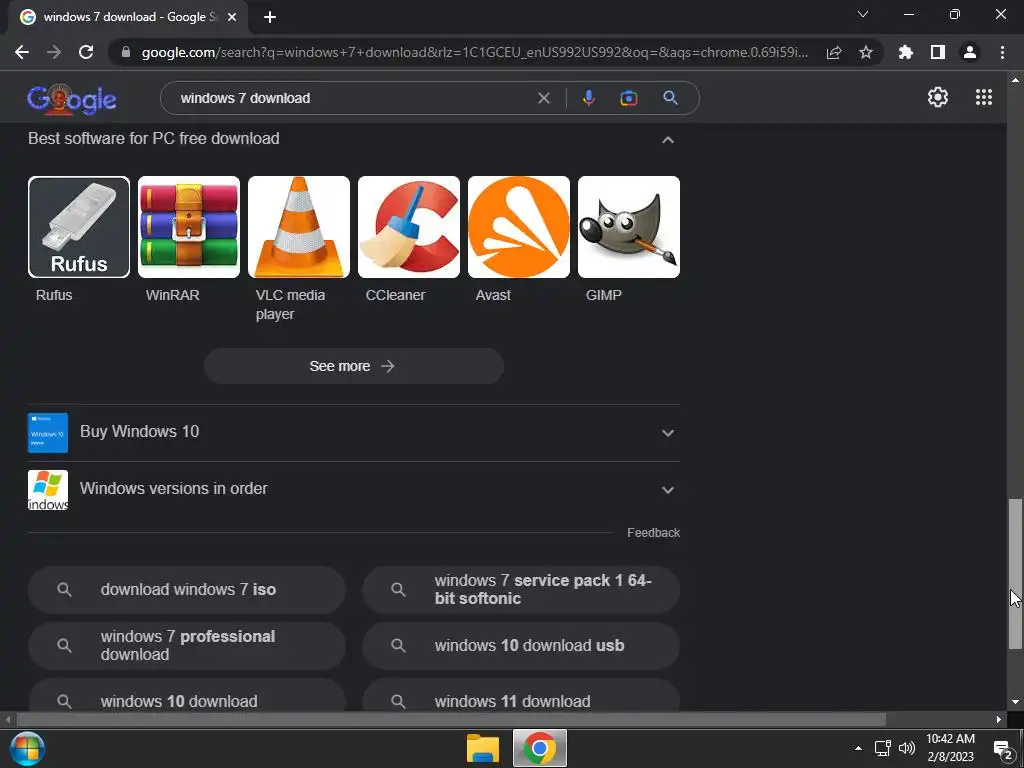The image size is (1024, 768).
Task: View the site information lock icon
Action: [125, 52]
